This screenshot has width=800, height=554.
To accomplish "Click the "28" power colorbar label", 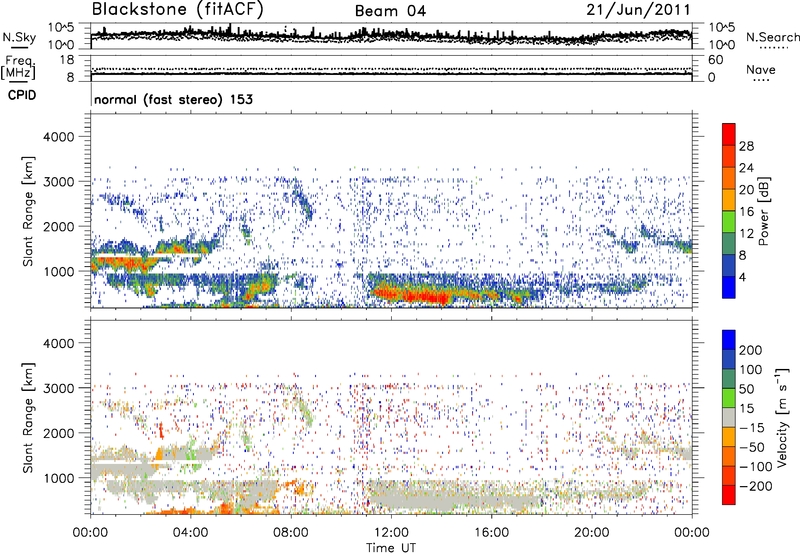I will pos(746,146).
